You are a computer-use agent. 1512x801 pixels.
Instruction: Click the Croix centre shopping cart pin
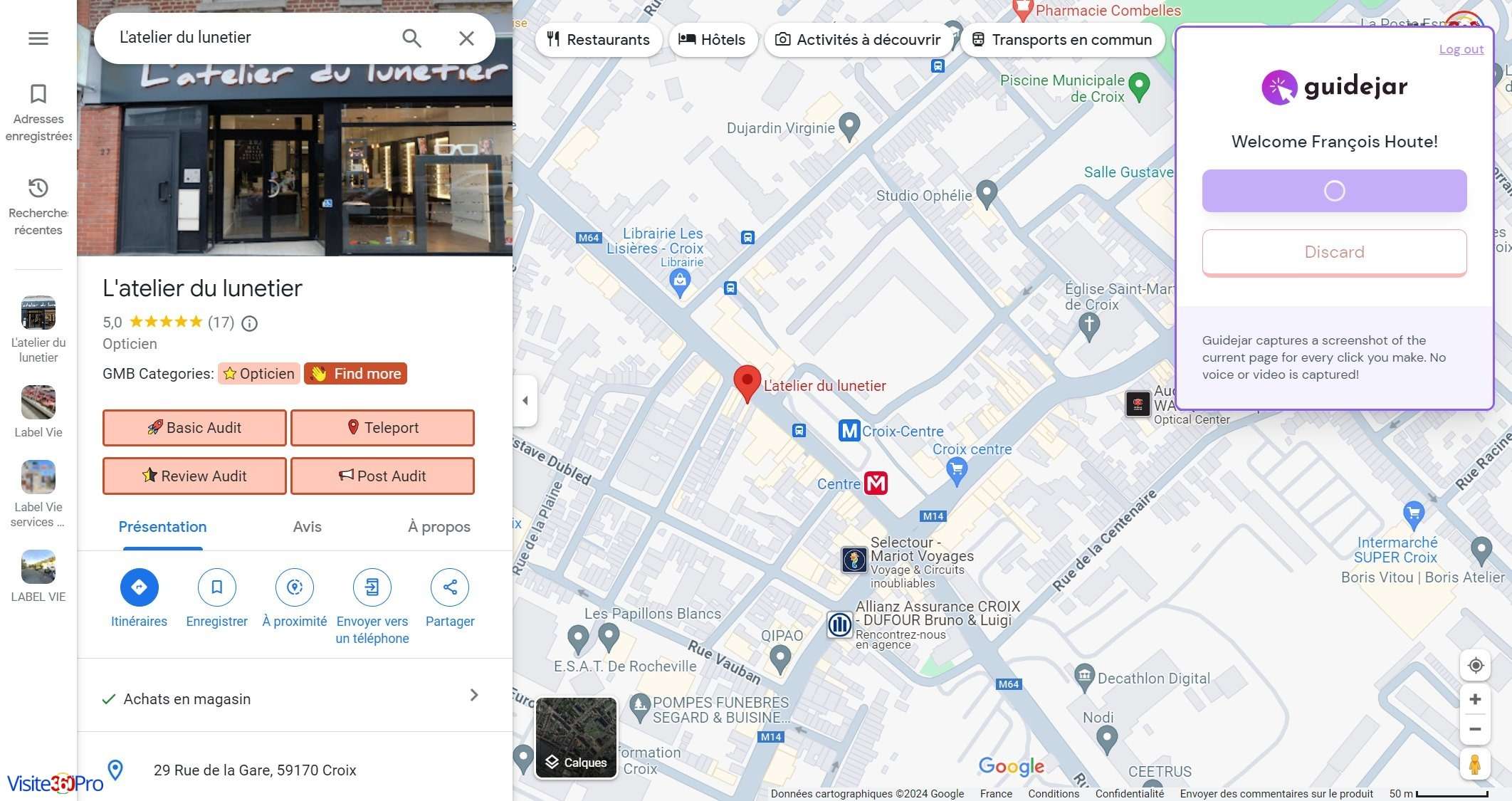[x=957, y=471]
